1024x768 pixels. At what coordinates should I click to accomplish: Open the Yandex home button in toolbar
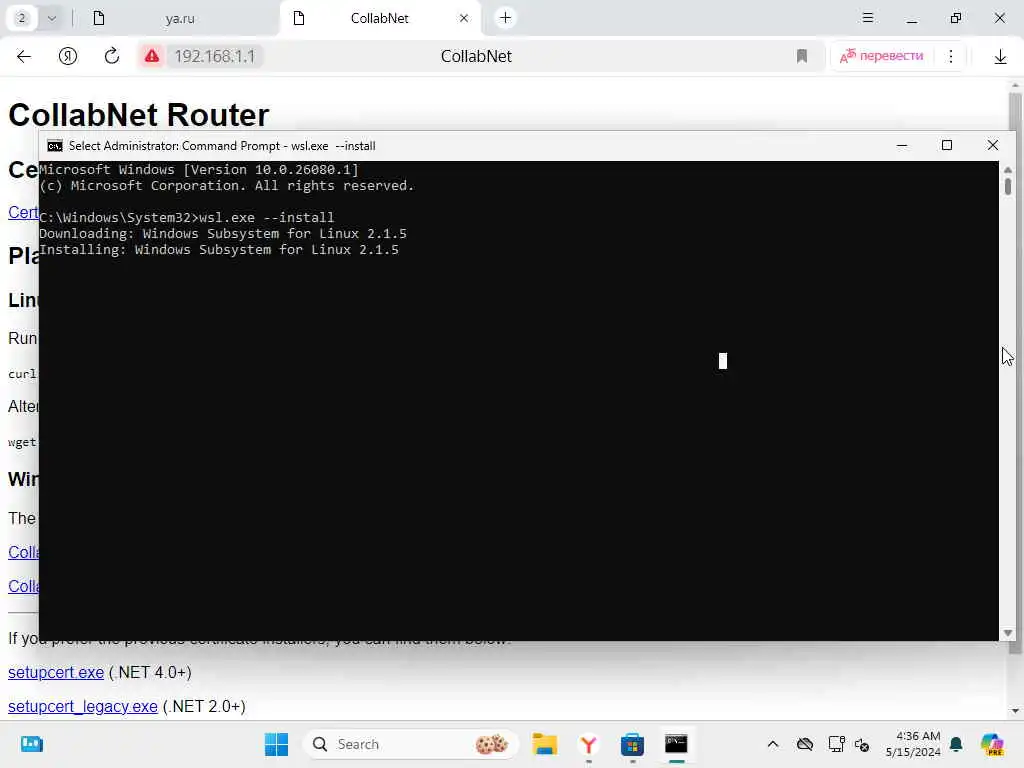pyautogui.click(x=68, y=56)
